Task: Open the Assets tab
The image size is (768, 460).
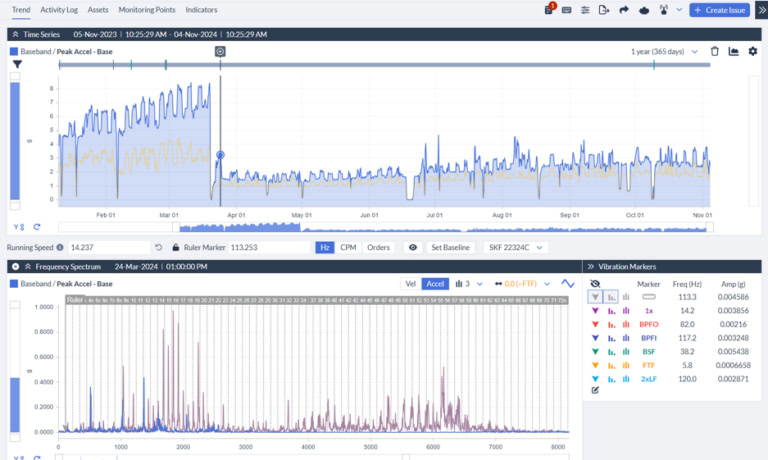Action: [x=98, y=10]
